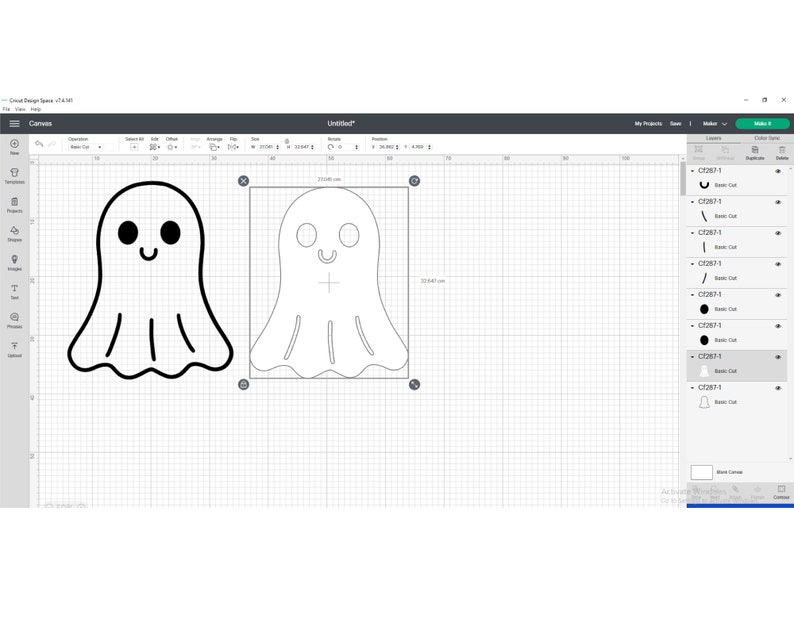Click the ghost outline layer thumbnail
The height and width of the screenshot is (638, 794).
tap(704, 402)
